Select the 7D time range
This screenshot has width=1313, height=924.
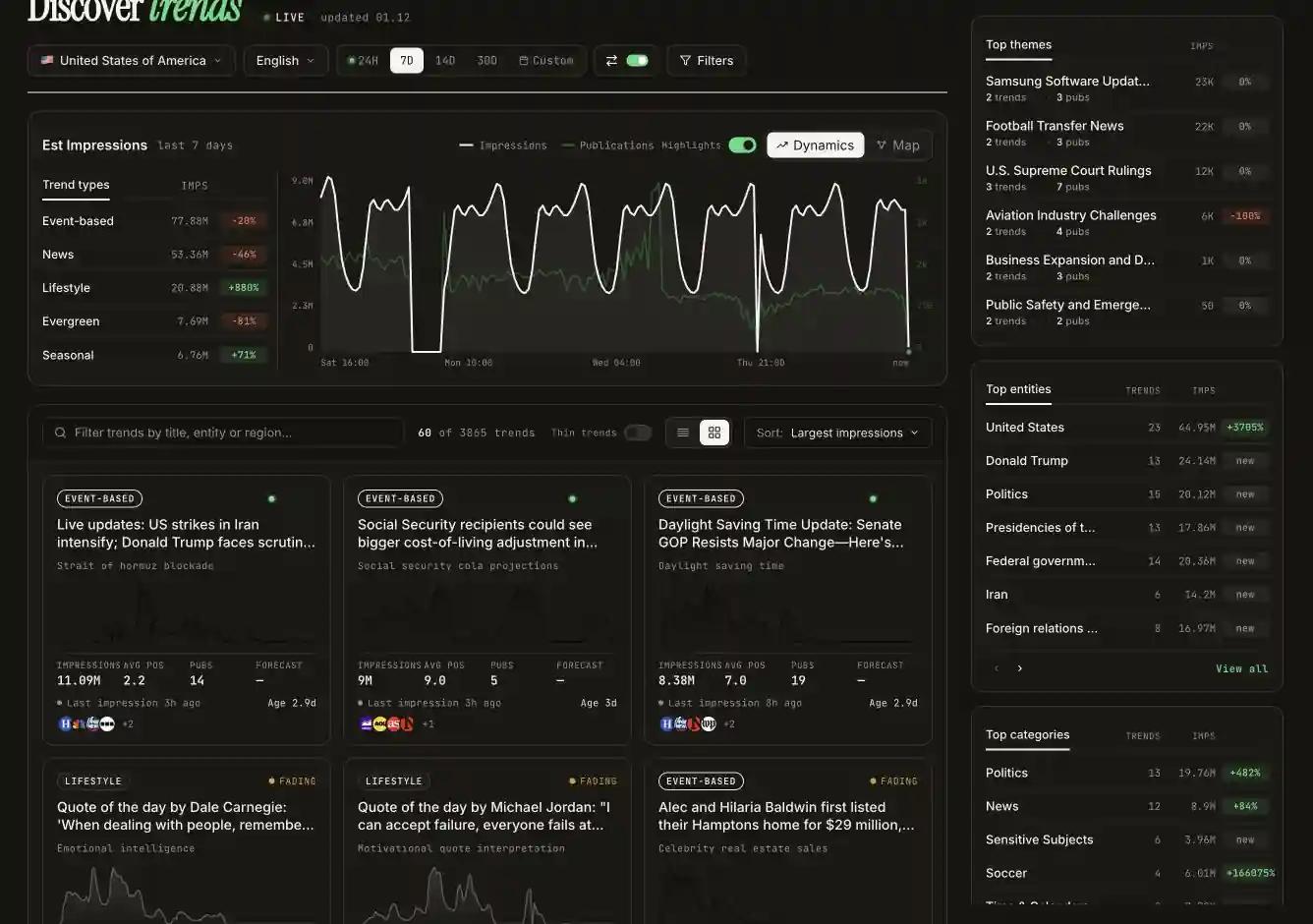[407, 61]
